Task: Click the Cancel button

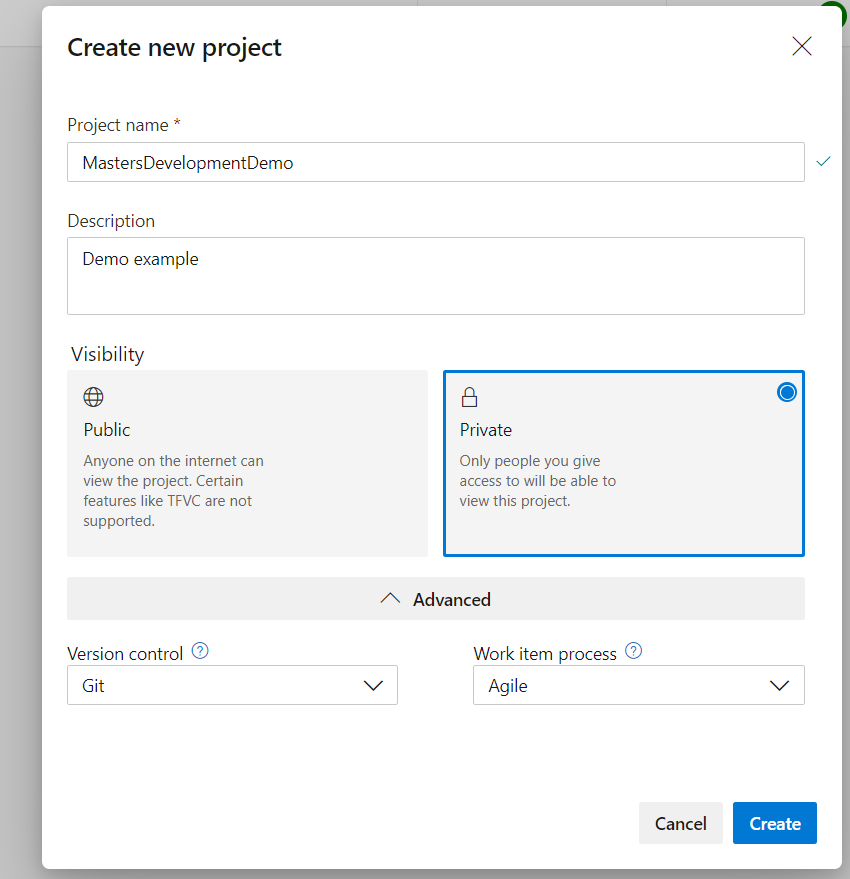Action: (x=680, y=823)
